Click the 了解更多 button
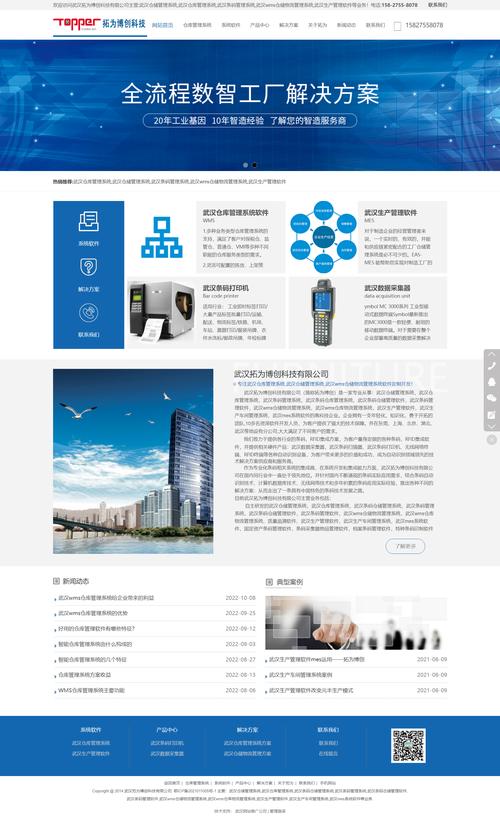The image size is (500, 816). (x=405, y=546)
